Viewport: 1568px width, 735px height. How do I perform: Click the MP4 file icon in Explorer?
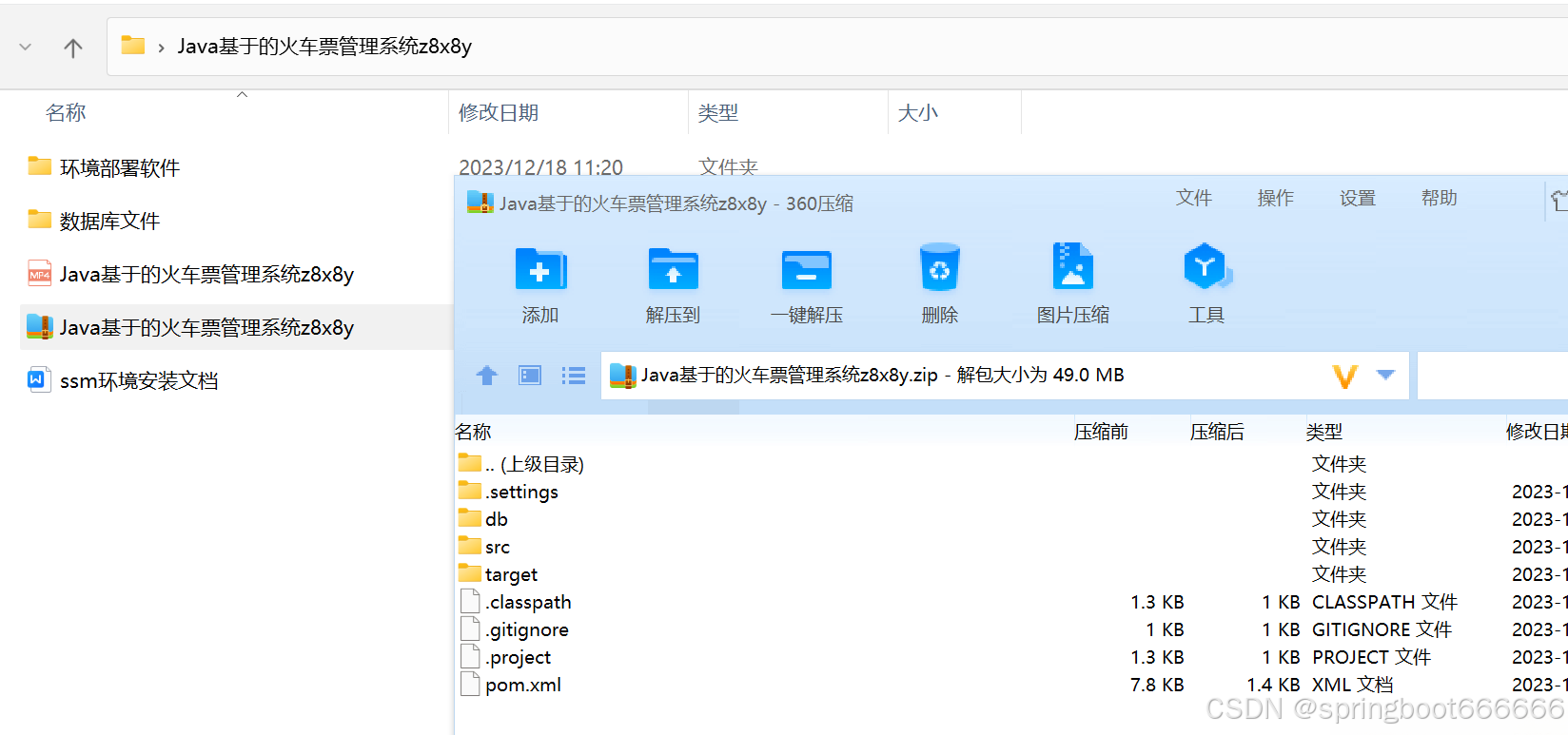[x=39, y=273]
